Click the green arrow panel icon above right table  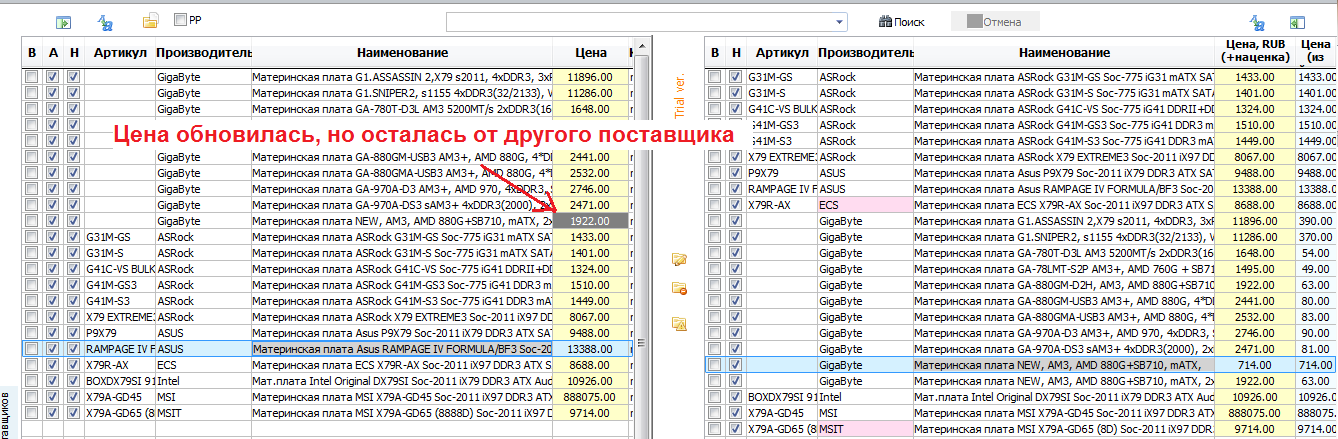click(1298, 21)
